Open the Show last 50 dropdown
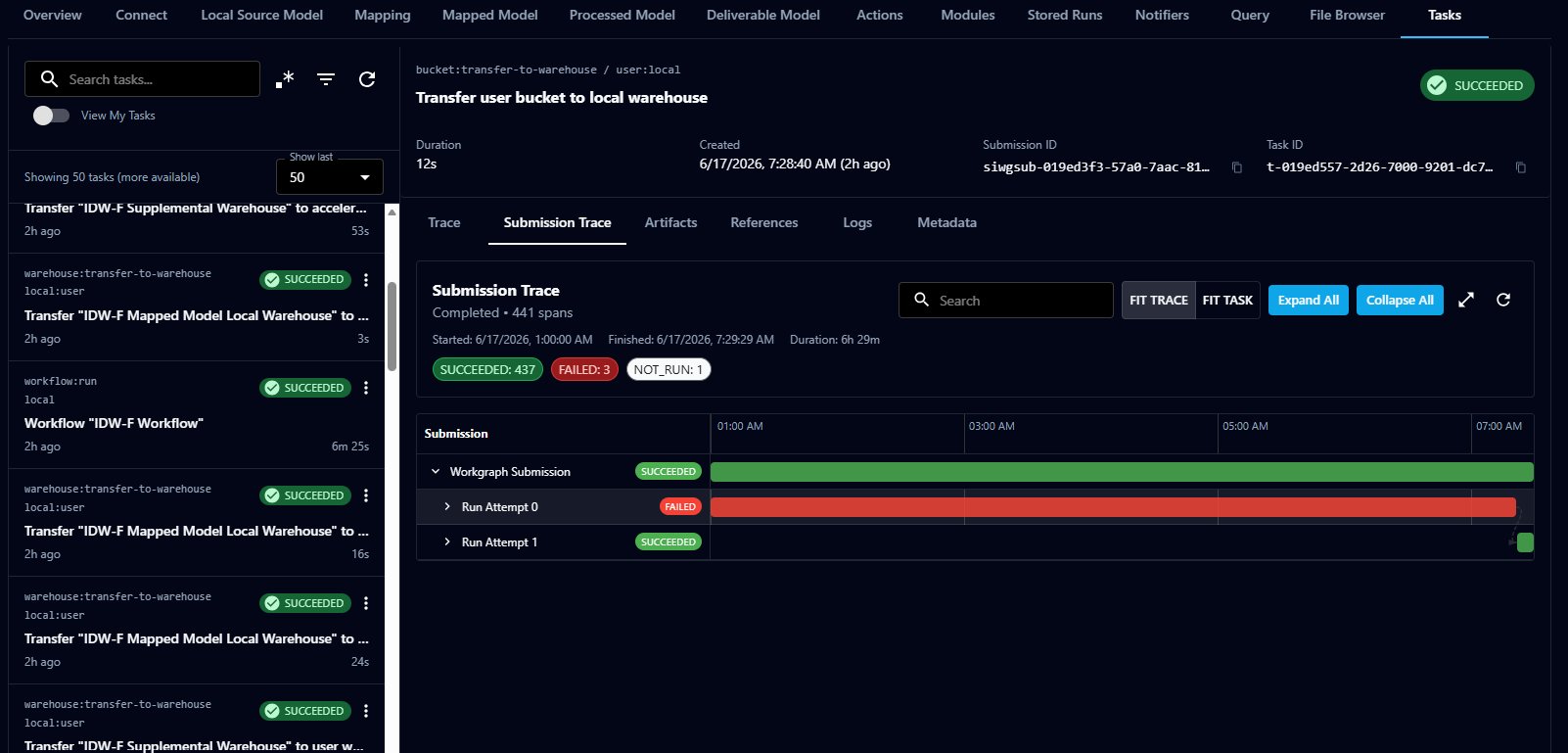The width and height of the screenshot is (1568, 753). tap(330, 177)
